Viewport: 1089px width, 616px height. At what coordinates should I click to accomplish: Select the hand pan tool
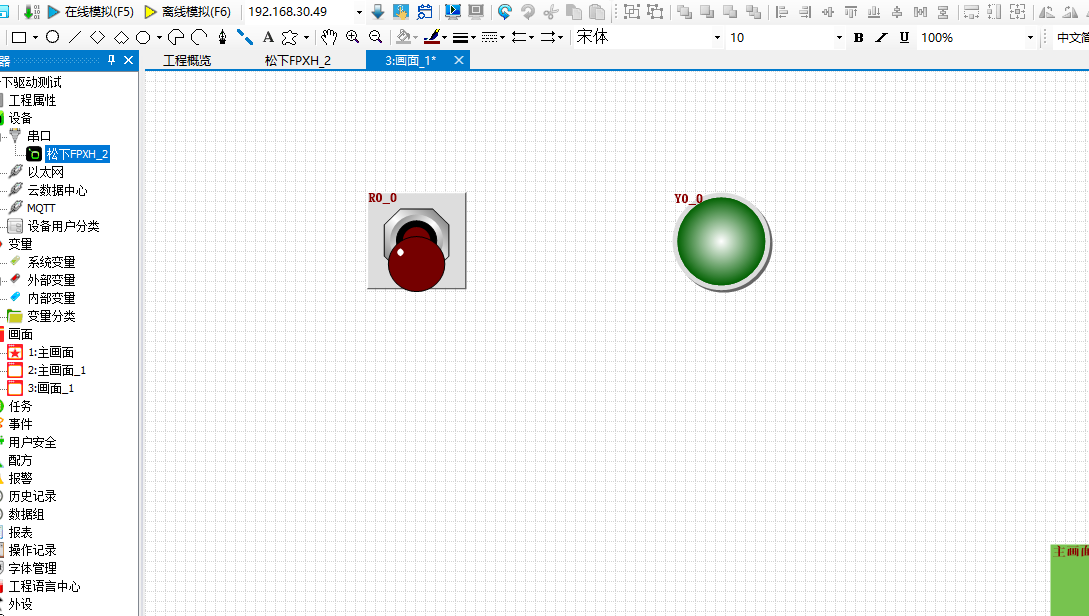click(329, 38)
